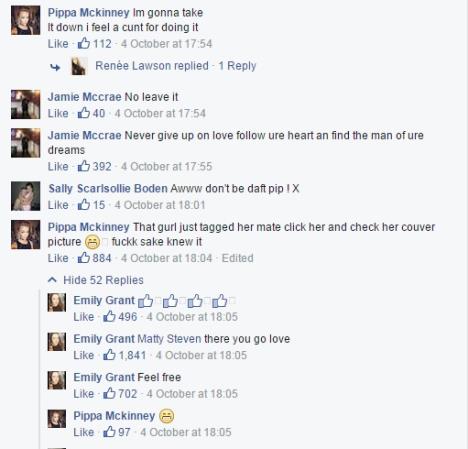Click thumbs-up icon with 392 likes
468x449 pixels.
tap(84, 166)
